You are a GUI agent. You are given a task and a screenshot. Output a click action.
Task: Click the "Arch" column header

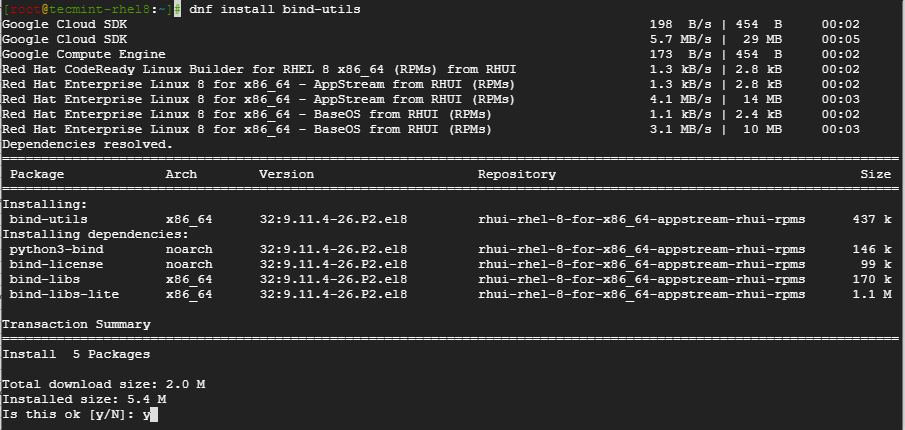(x=181, y=174)
